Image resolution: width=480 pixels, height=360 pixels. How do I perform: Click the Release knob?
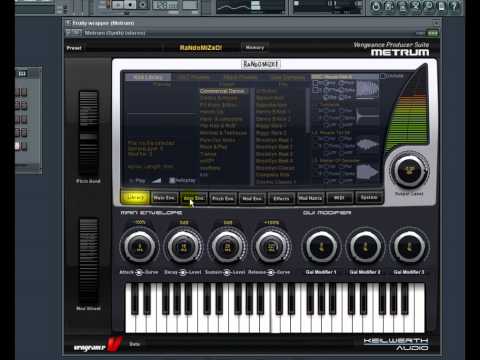pyautogui.click(x=271, y=247)
